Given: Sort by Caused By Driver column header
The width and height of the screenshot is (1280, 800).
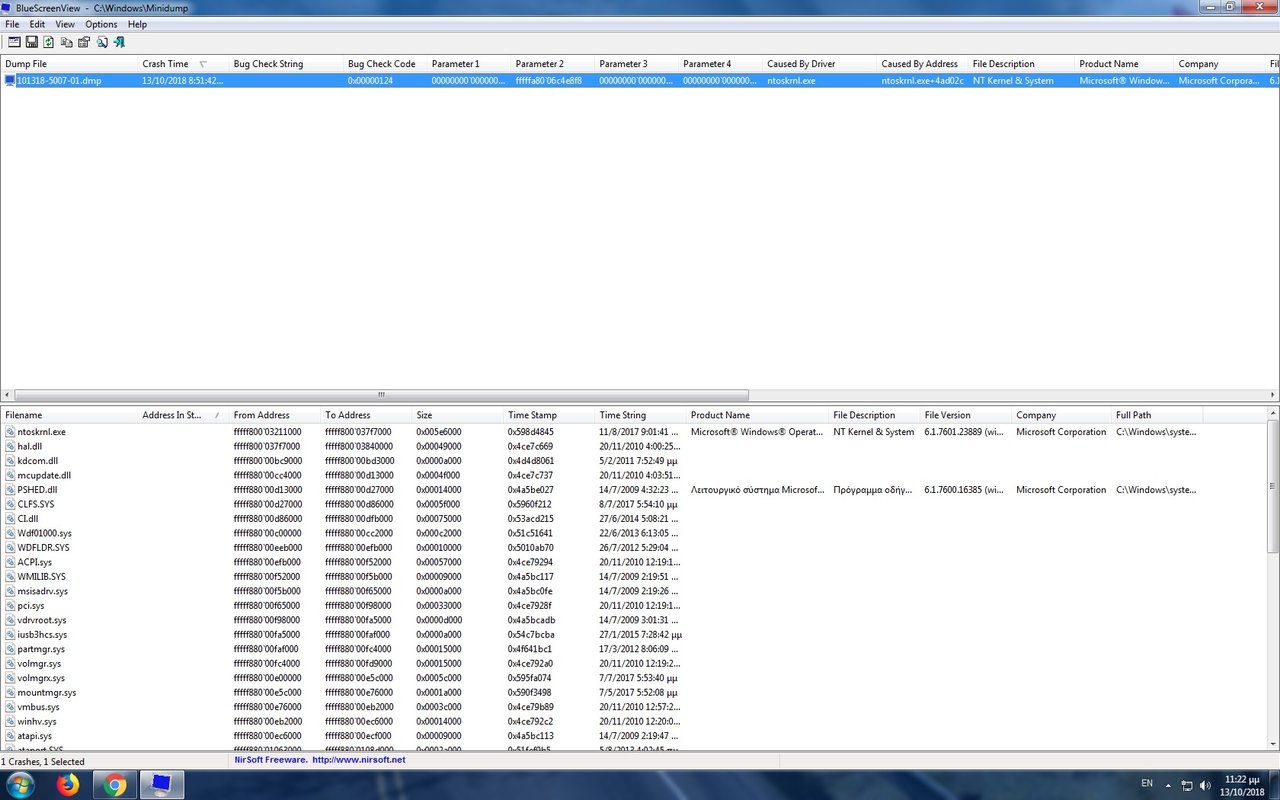Looking at the screenshot, I should tap(820, 64).
